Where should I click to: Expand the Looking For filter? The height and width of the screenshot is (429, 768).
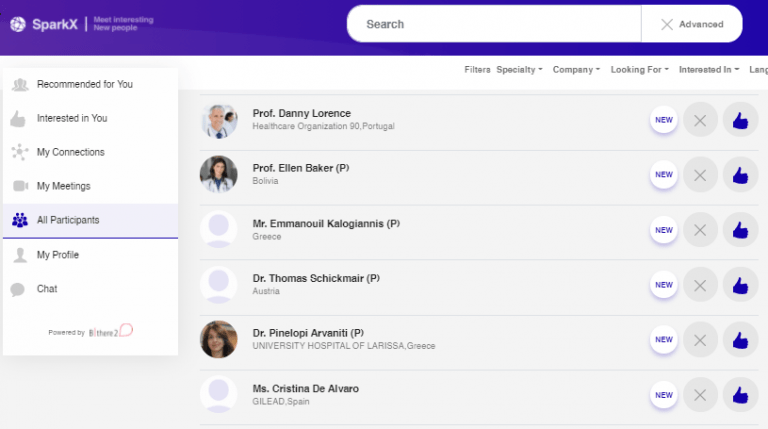click(639, 70)
